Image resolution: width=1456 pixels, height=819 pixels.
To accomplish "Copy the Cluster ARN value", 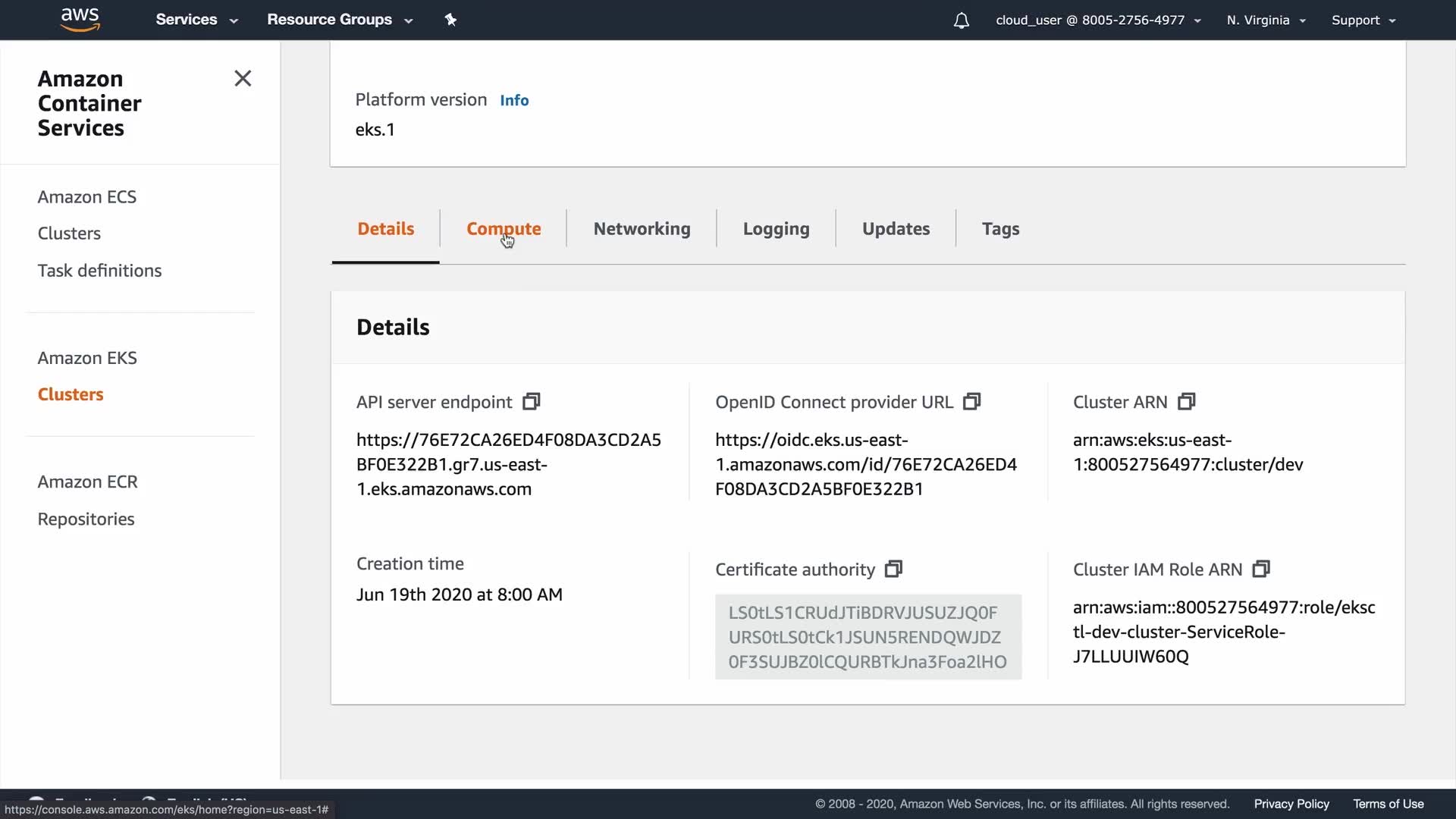I will (x=1186, y=401).
